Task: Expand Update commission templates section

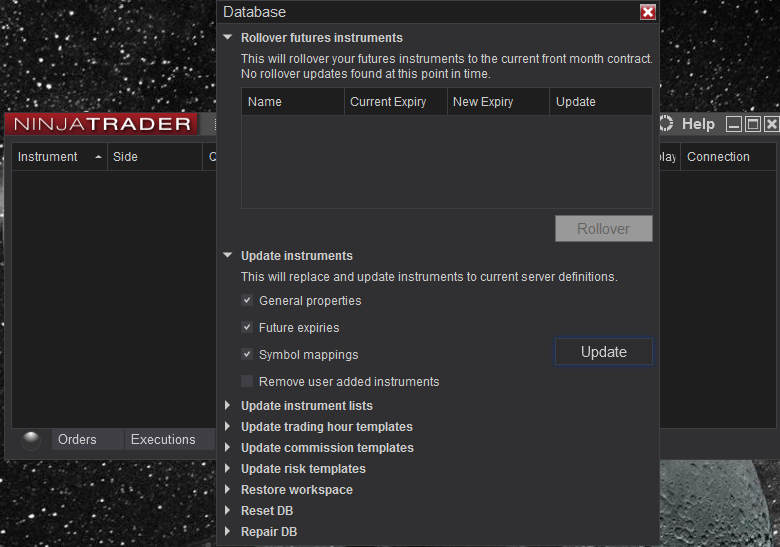Action: (227, 447)
